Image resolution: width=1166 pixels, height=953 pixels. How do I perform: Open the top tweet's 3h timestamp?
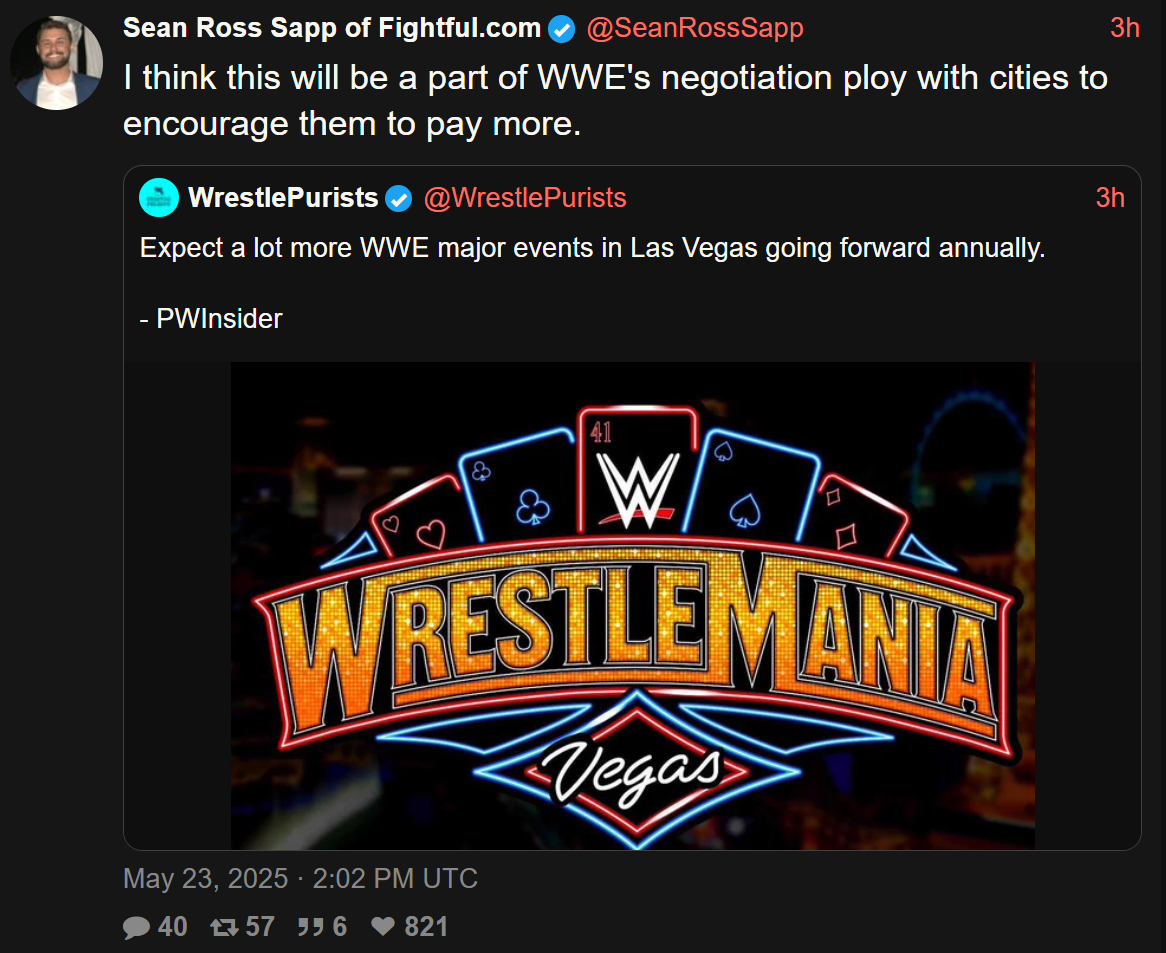click(1124, 28)
